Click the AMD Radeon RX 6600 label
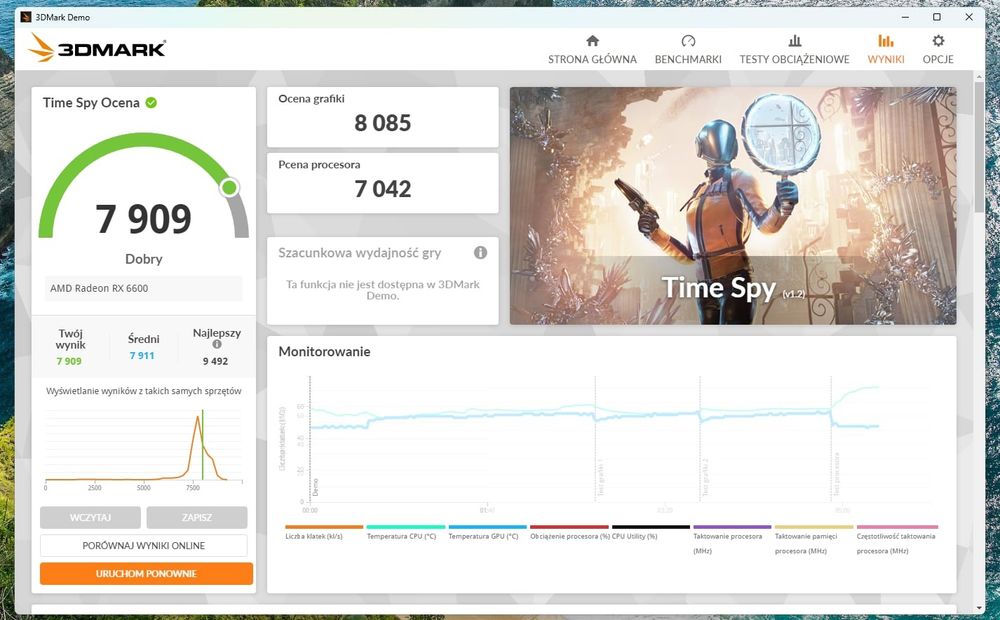Viewport: 1000px width, 620px height. (x=99, y=288)
